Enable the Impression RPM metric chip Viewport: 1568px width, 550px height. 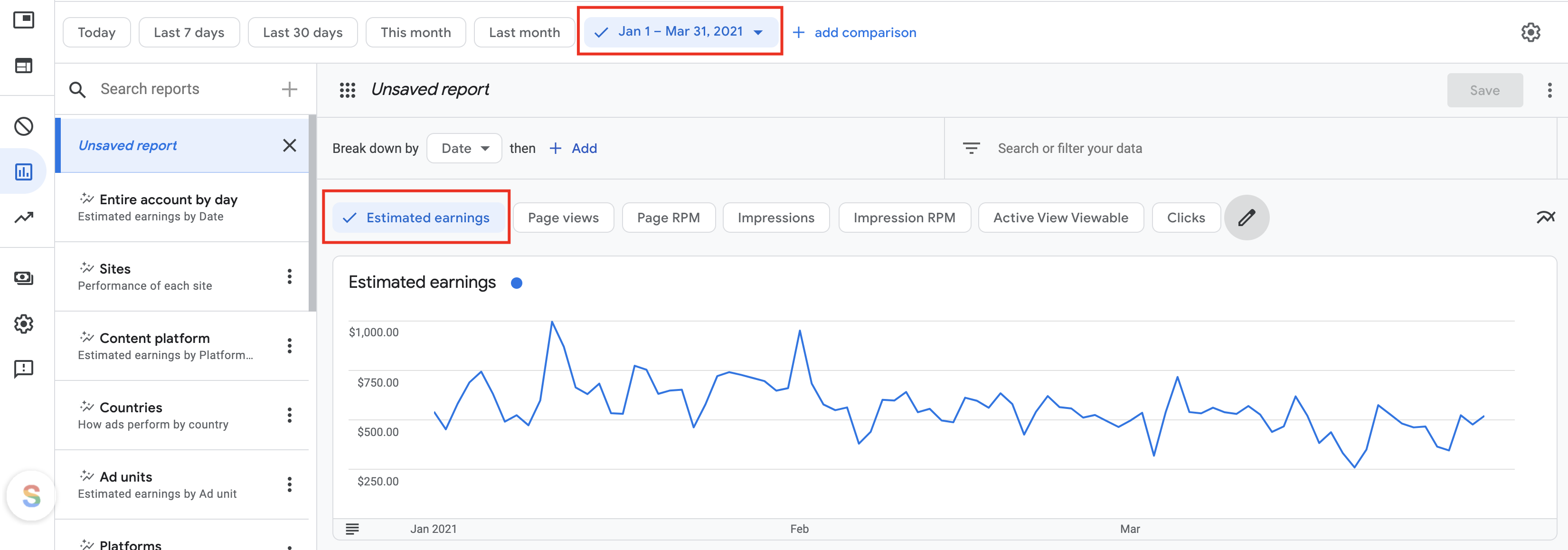pyautogui.click(x=904, y=218)
